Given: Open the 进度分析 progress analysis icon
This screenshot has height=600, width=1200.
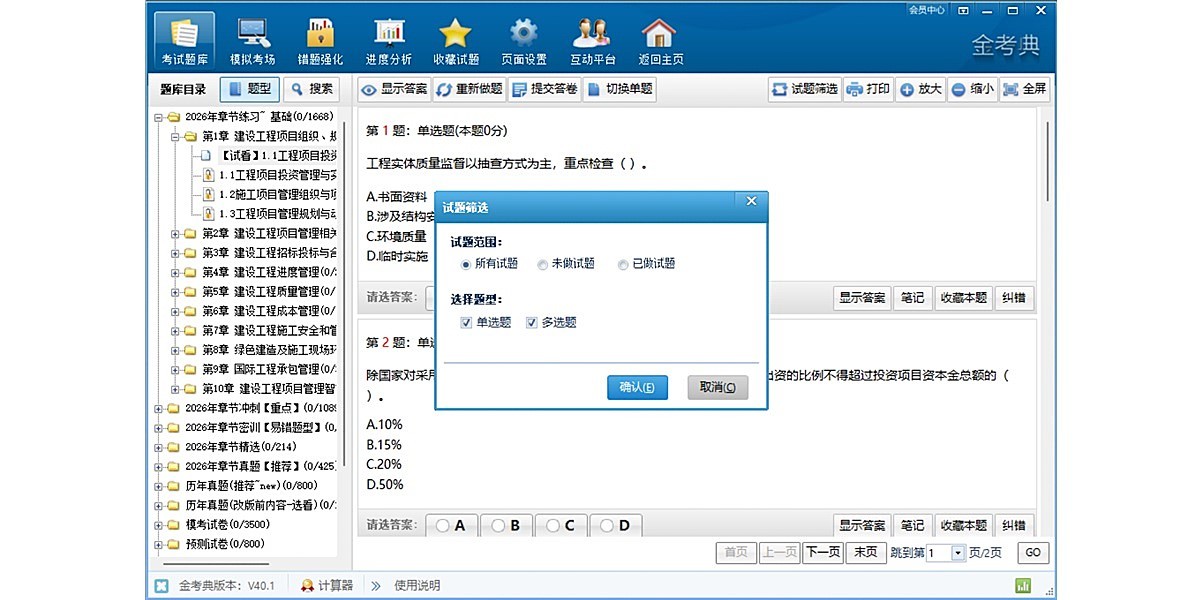Looking at the screenshot, I should 388,41.
